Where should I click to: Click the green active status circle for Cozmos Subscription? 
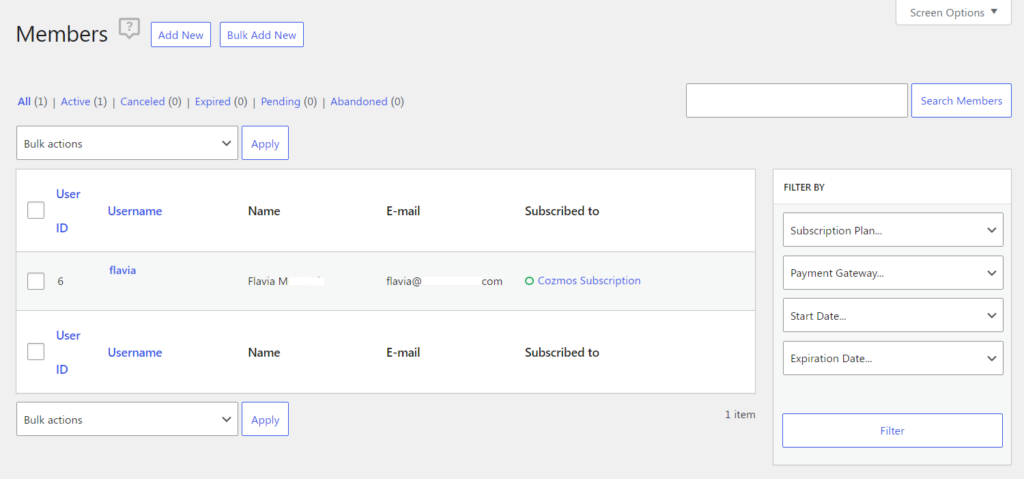coord(530,281)
